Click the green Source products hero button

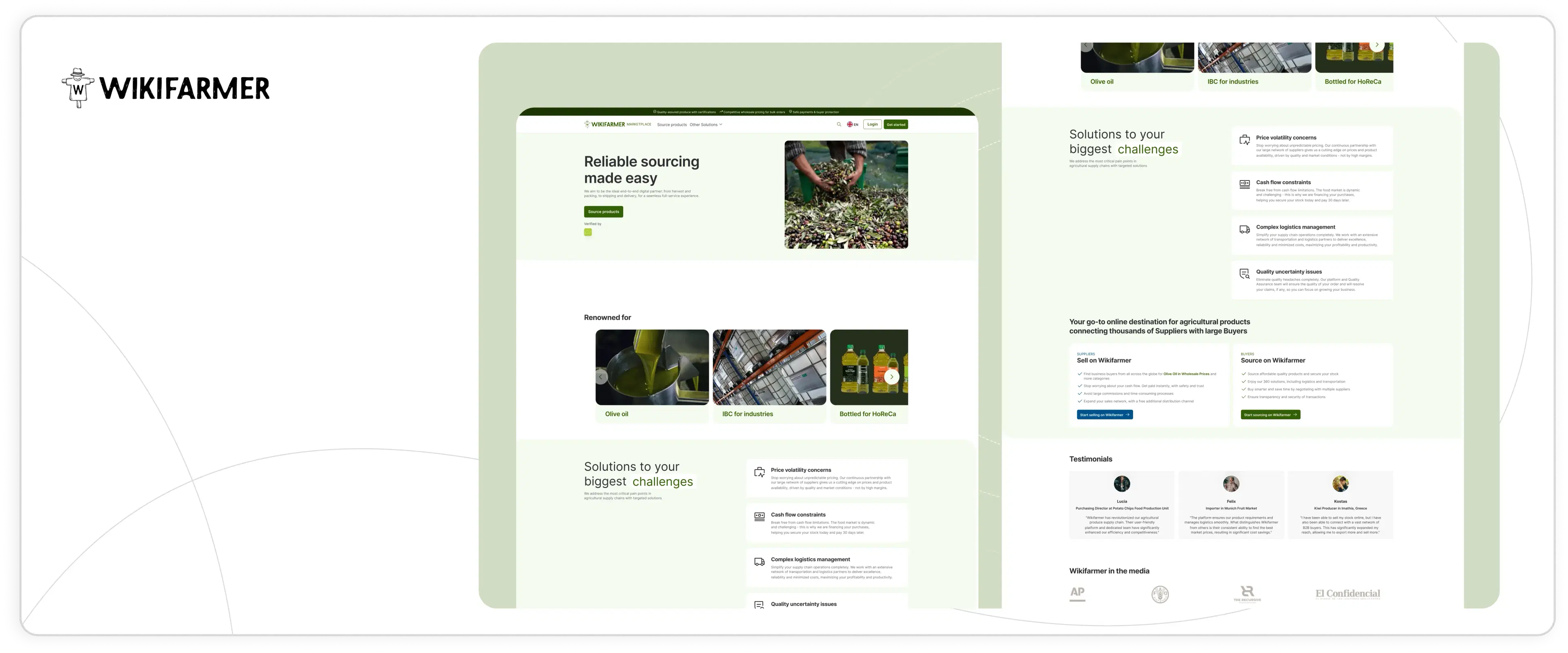pos(603,211)
